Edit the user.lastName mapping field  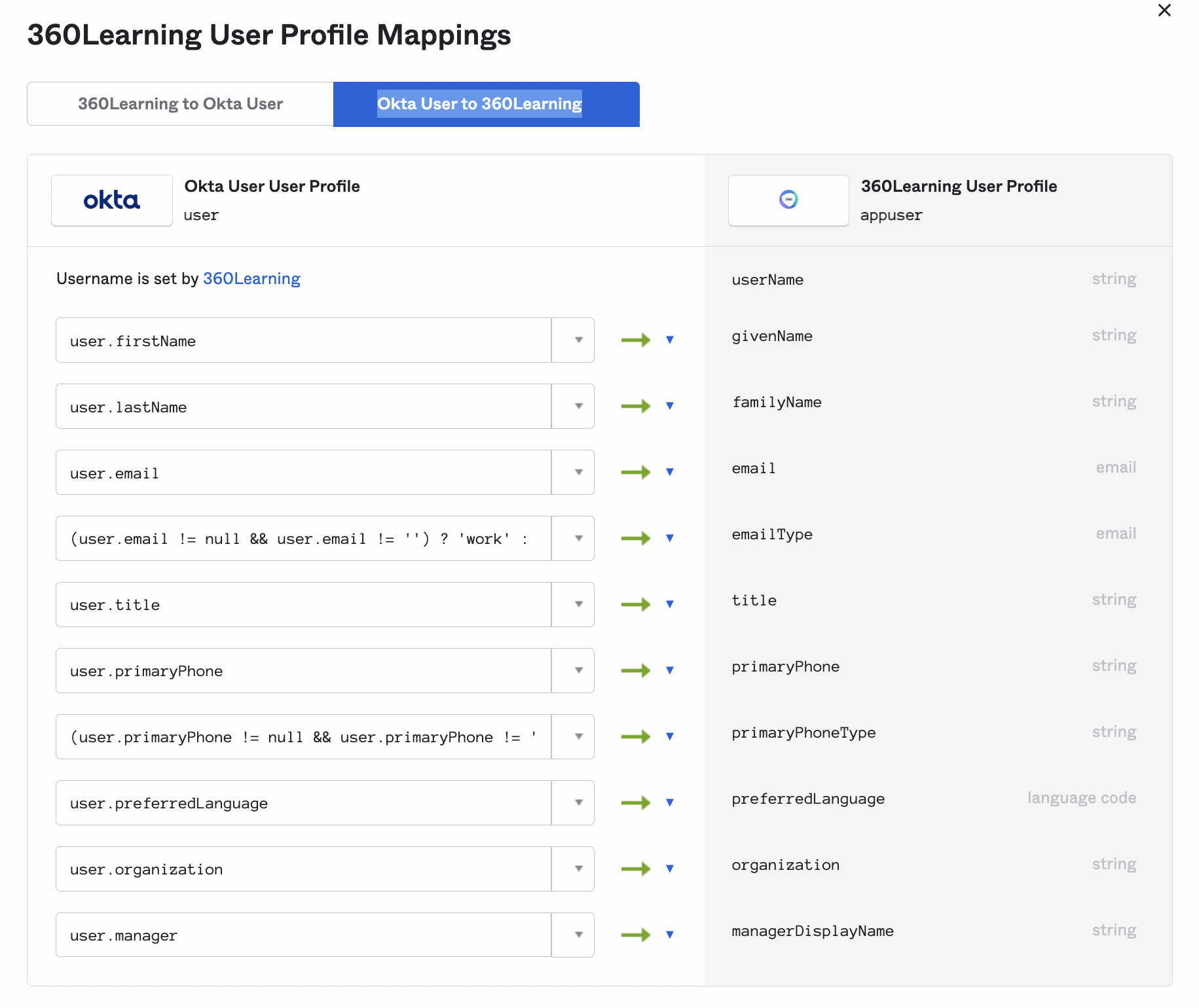coord(303,406)
